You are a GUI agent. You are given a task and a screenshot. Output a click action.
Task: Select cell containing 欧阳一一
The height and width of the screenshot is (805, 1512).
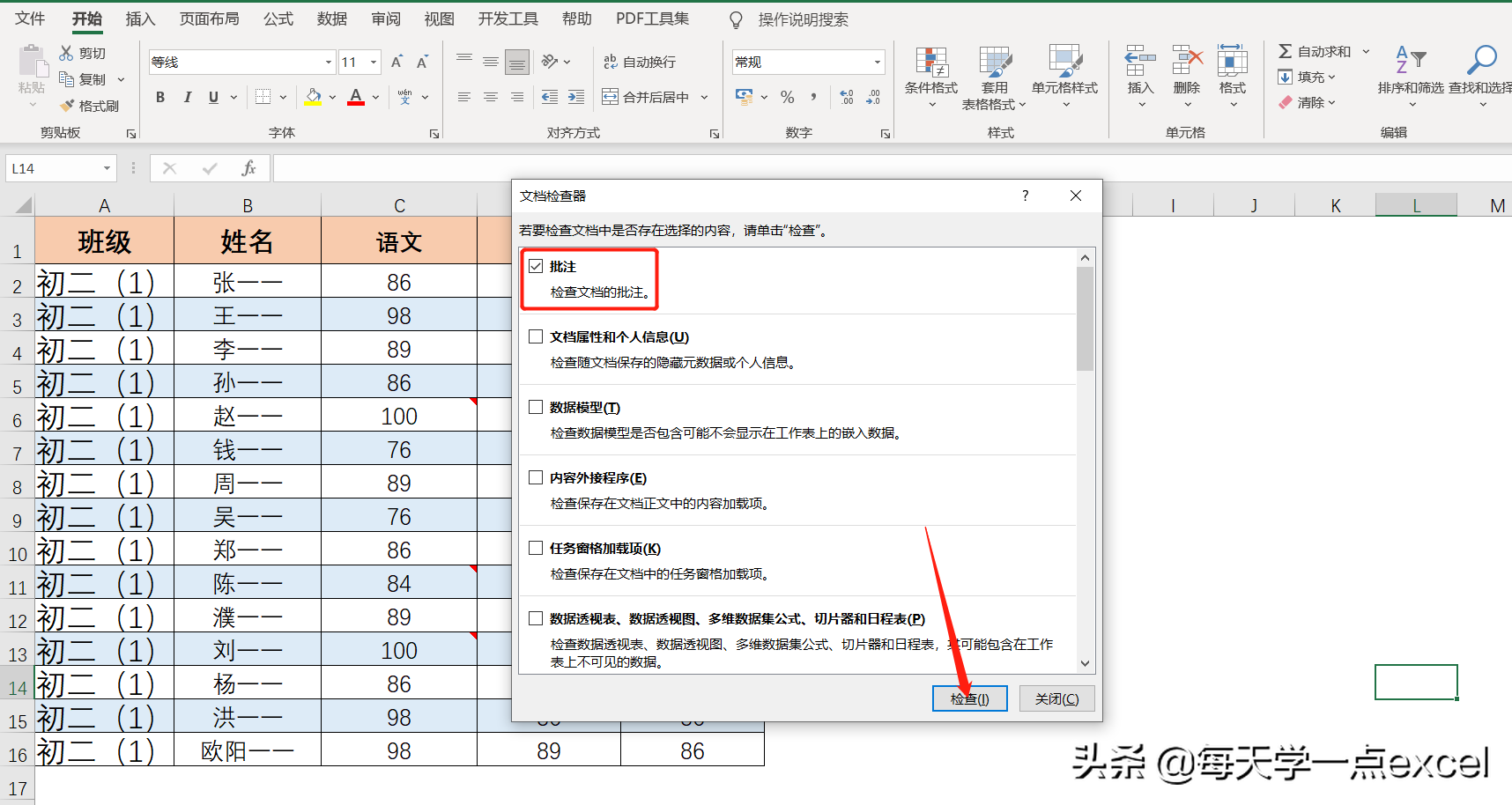(248, 750)
